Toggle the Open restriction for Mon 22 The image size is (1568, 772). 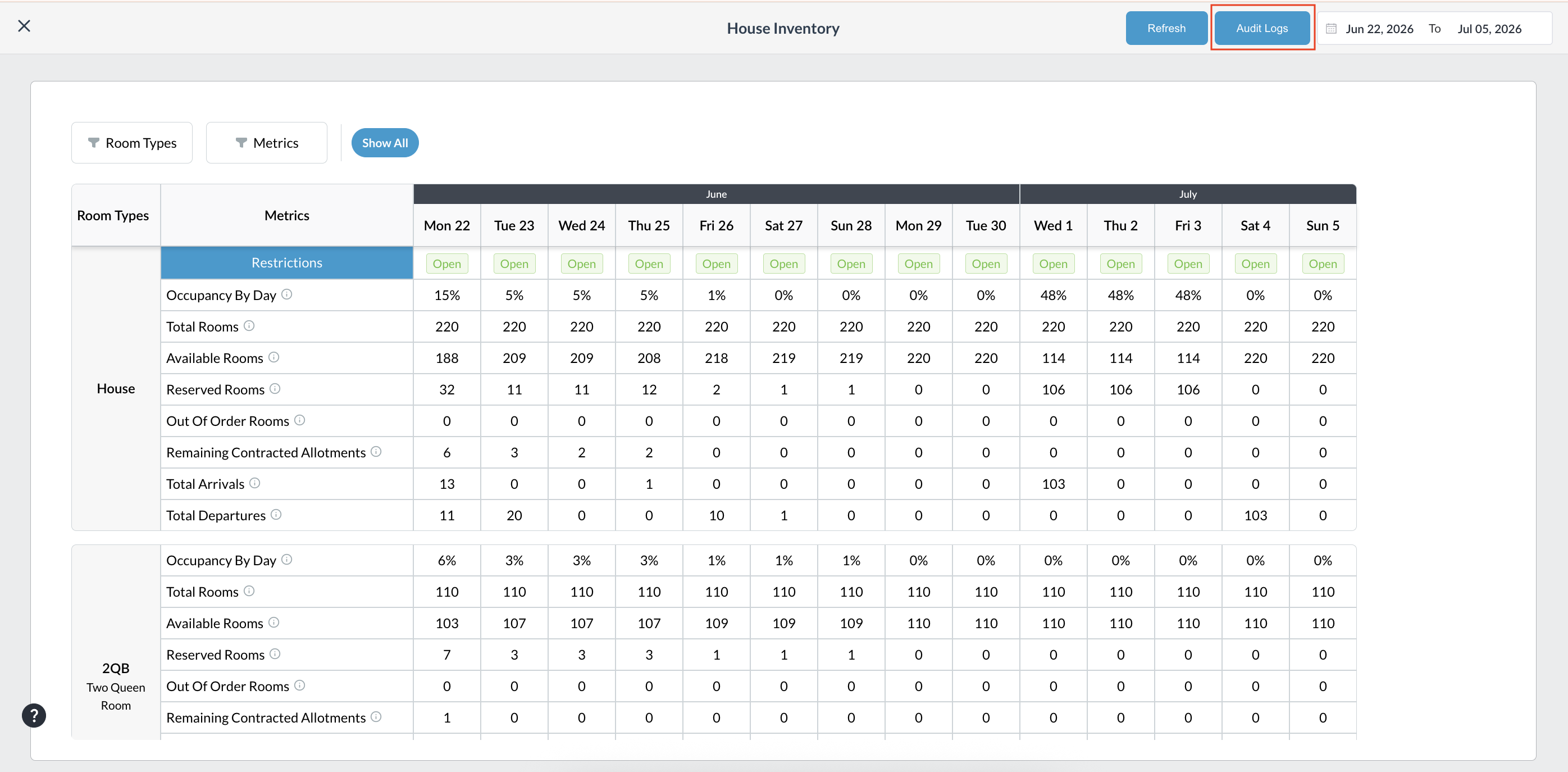tap(447, 264)
